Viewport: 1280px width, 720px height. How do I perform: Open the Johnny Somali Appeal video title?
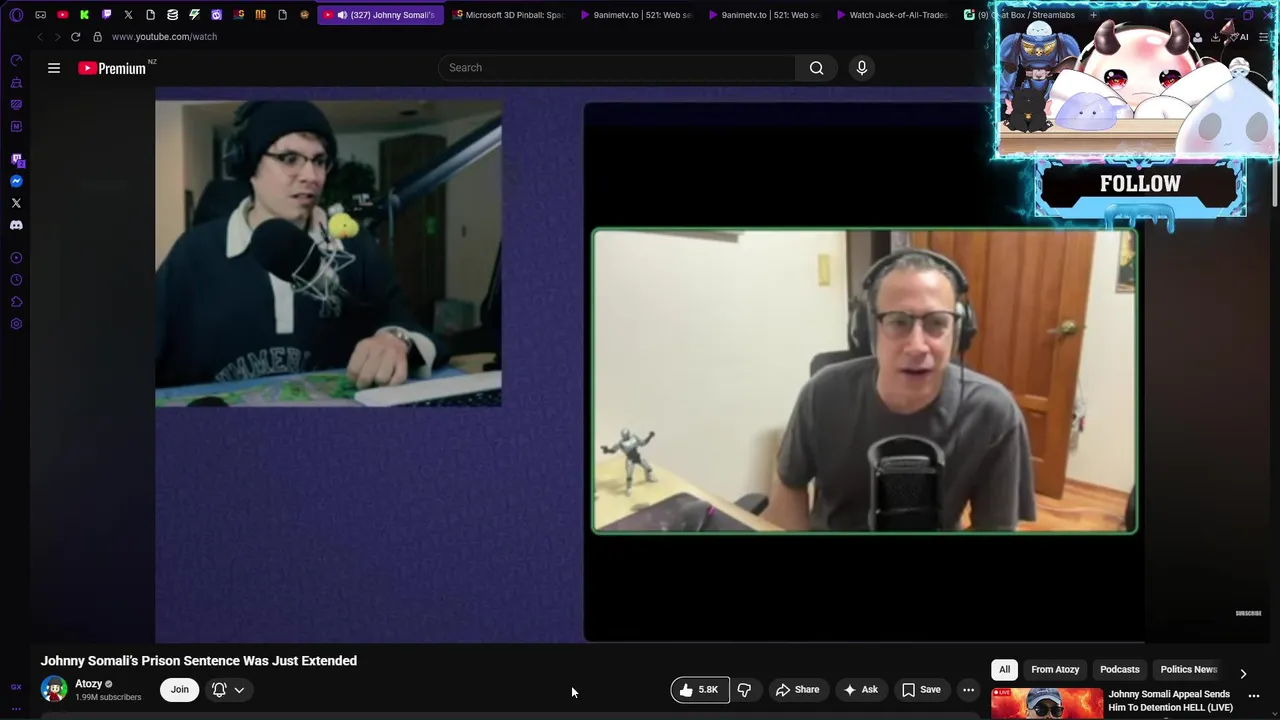tap(1169, 700)
